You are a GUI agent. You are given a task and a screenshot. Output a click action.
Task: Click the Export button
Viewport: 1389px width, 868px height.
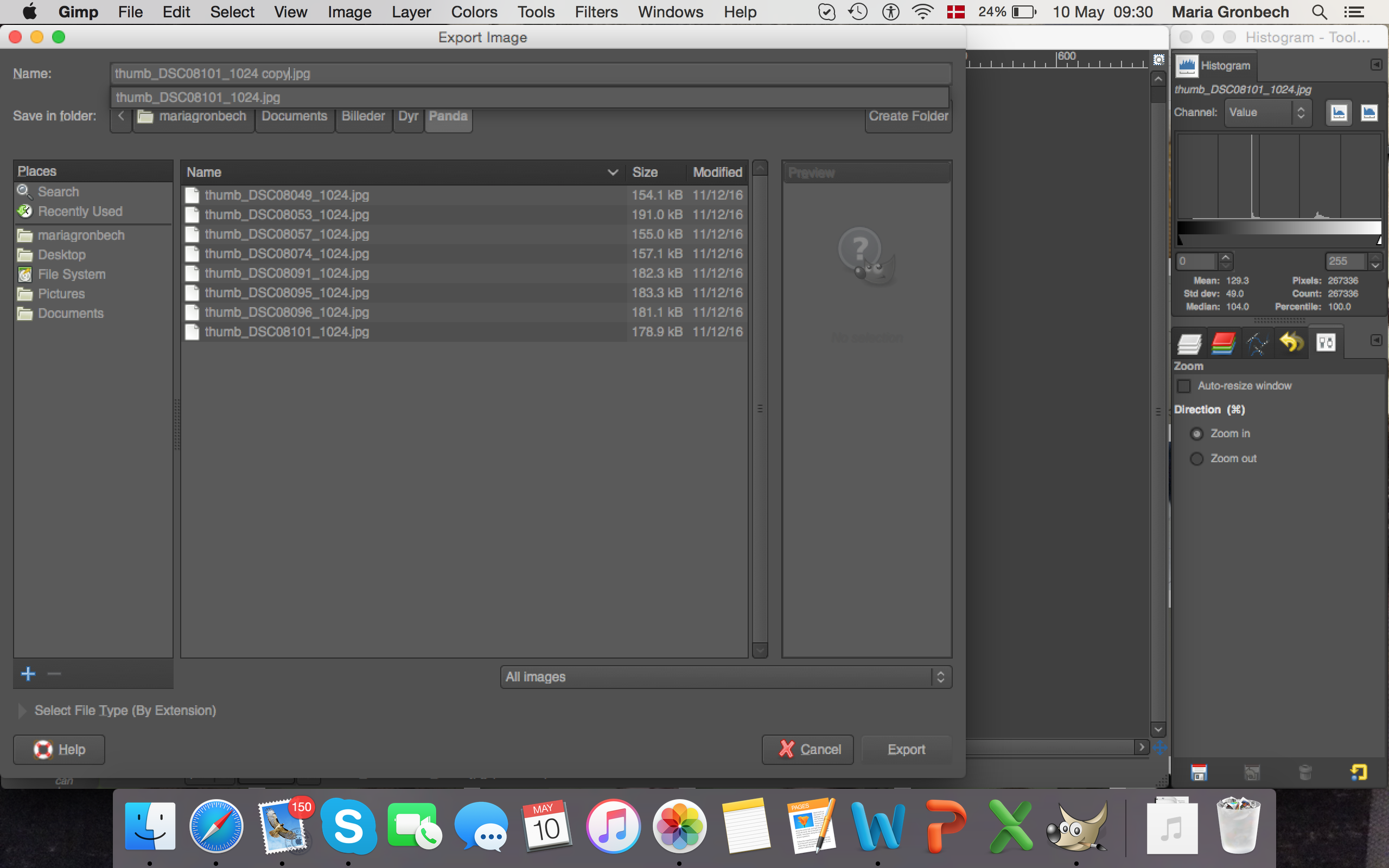(x=906, y=749)
